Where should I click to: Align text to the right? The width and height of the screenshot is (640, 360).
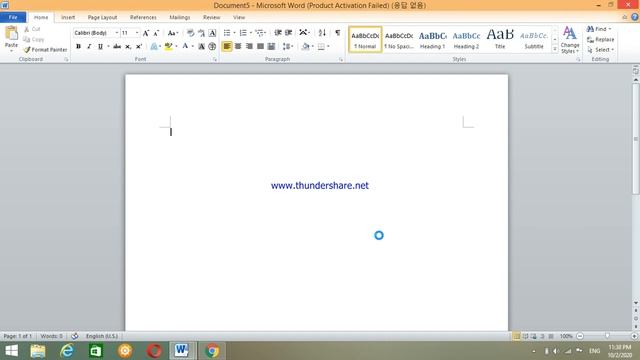(249, 47)
